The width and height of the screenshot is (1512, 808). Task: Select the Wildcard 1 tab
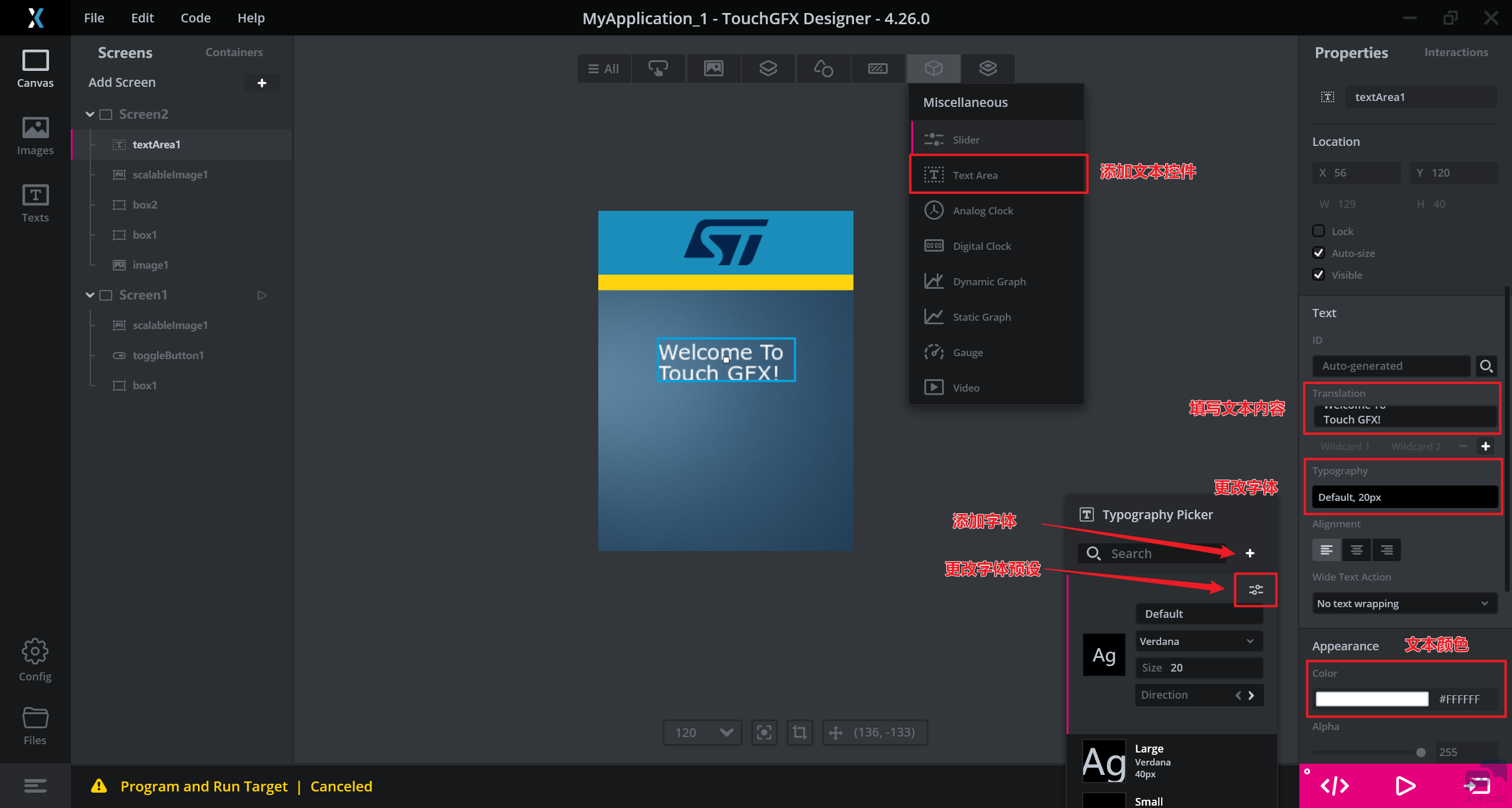click(1345, 447)
